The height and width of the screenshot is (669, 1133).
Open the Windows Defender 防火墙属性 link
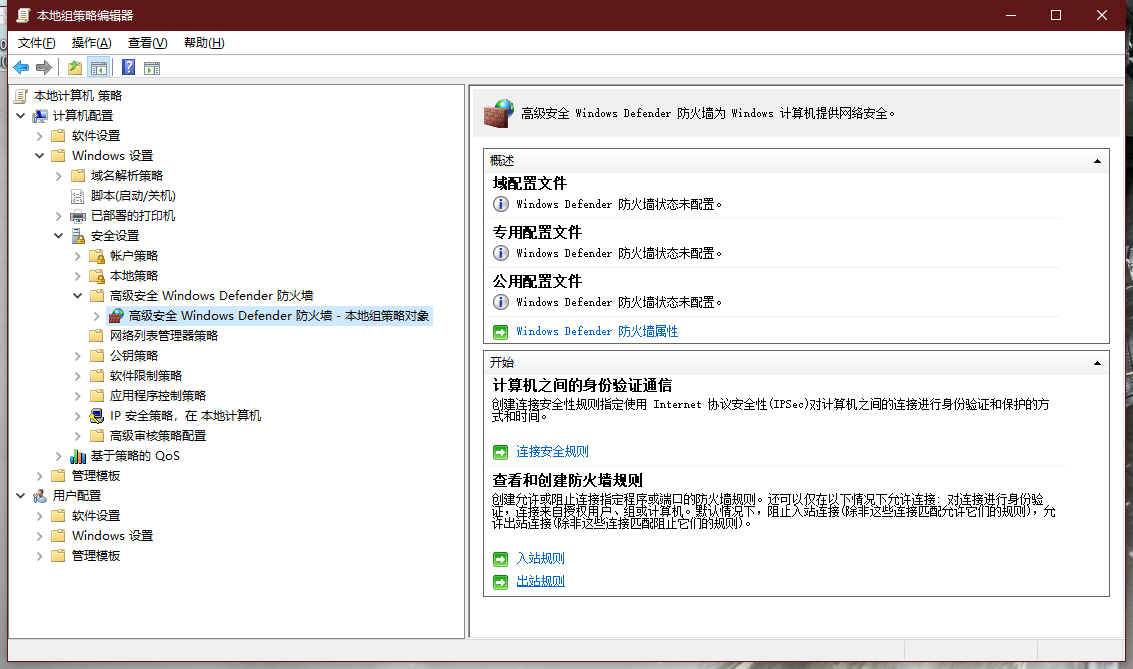597,332
